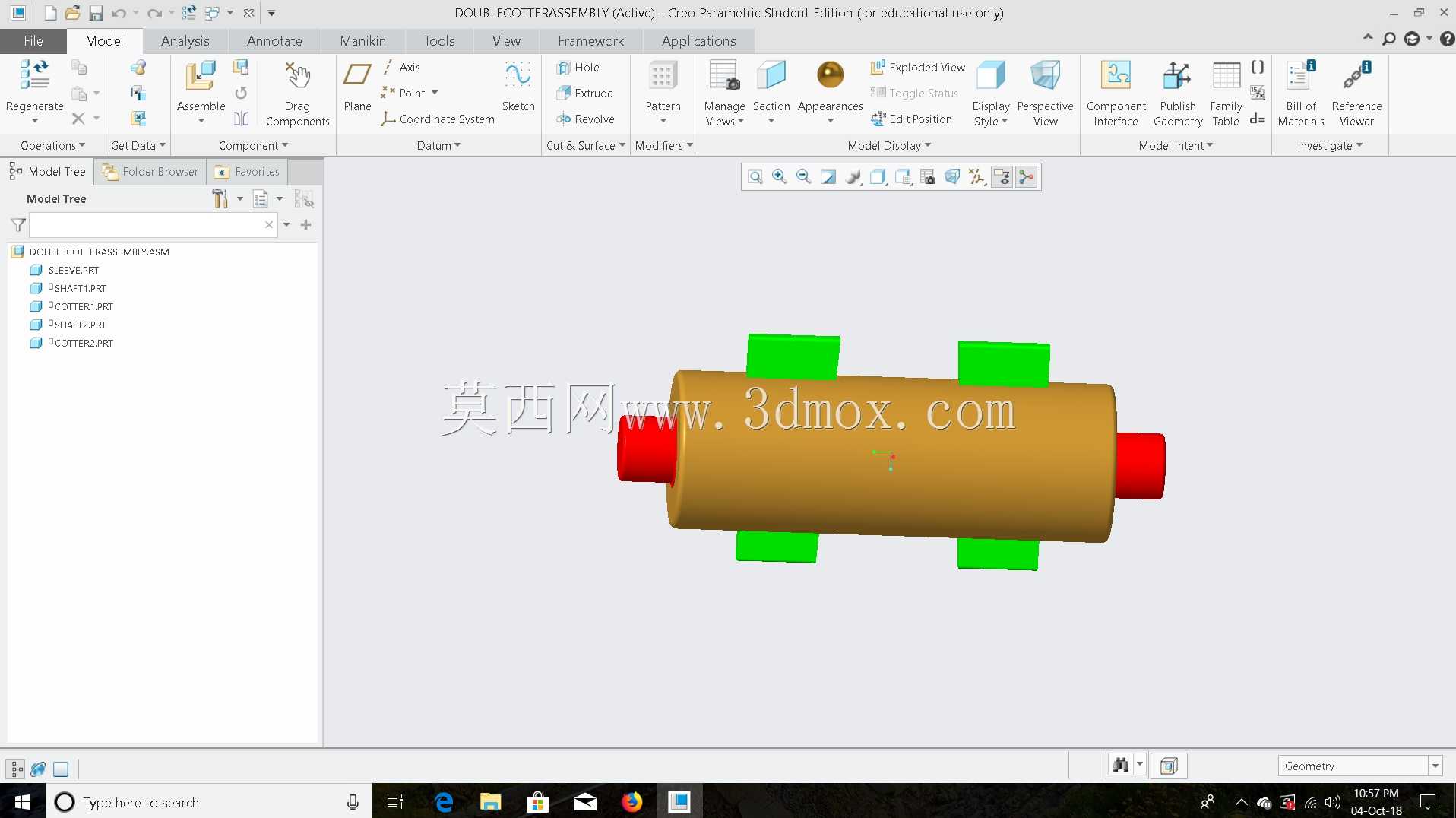The width and height of the screenshot is (1456, 818).
Task: Click the Coordinate System button
Action: [438, 119]
